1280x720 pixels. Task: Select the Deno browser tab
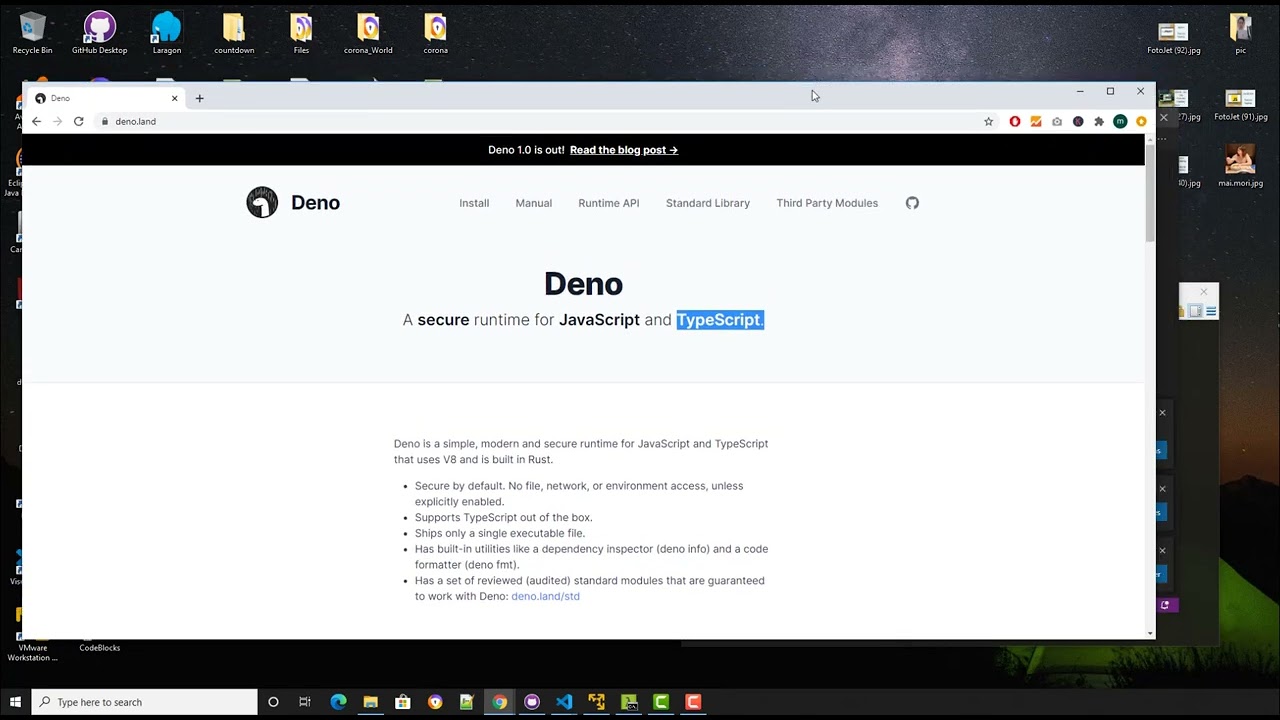pos(105,98)
